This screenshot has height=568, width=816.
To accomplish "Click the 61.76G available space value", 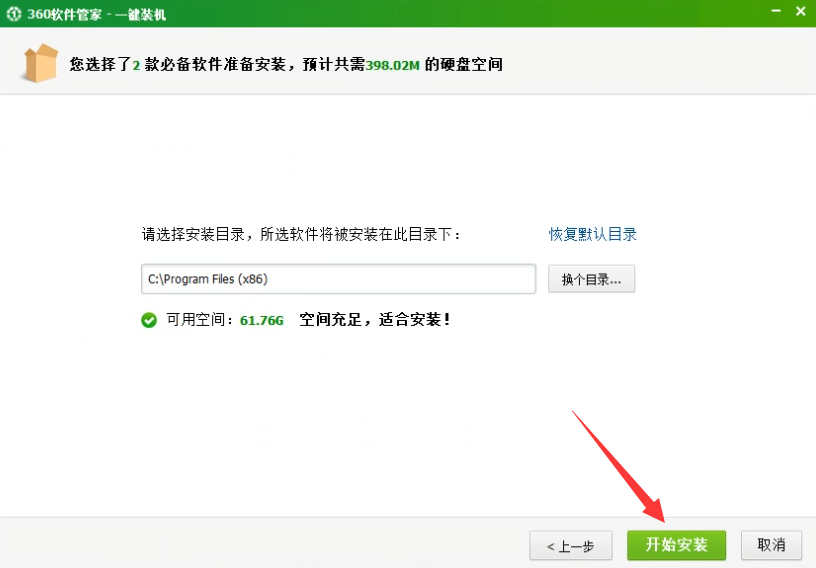I will [262, 320].
